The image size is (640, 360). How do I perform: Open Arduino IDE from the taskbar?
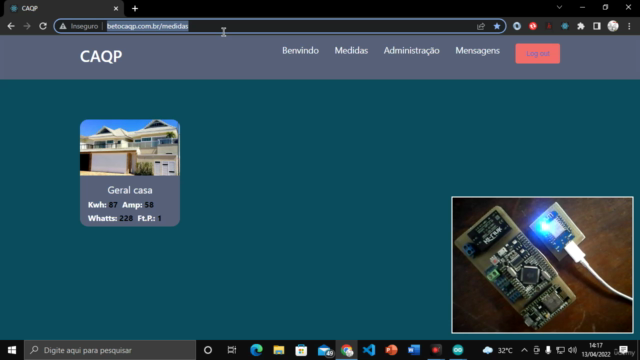click(458, 350)
